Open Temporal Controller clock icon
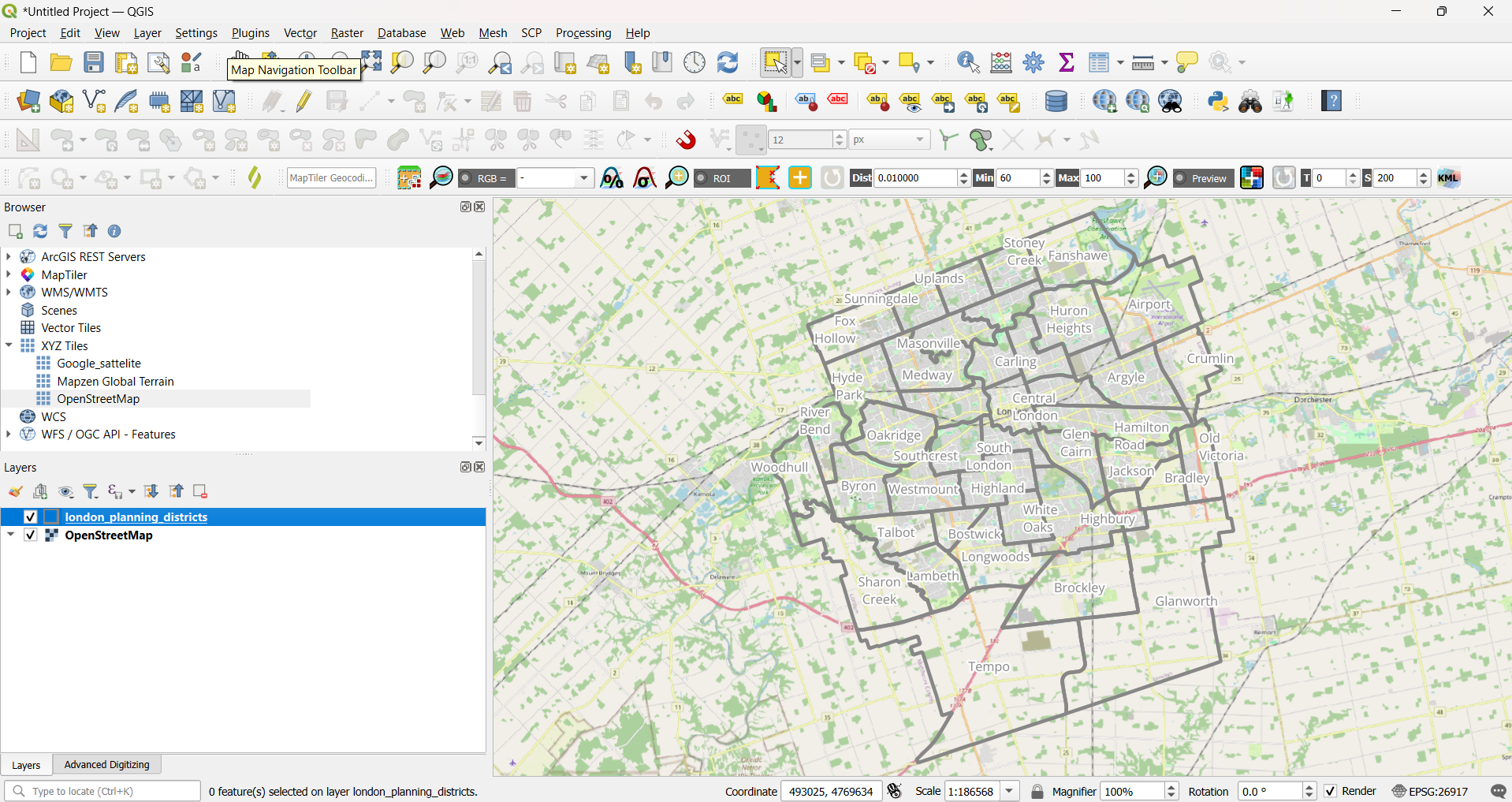 [695, 62]
